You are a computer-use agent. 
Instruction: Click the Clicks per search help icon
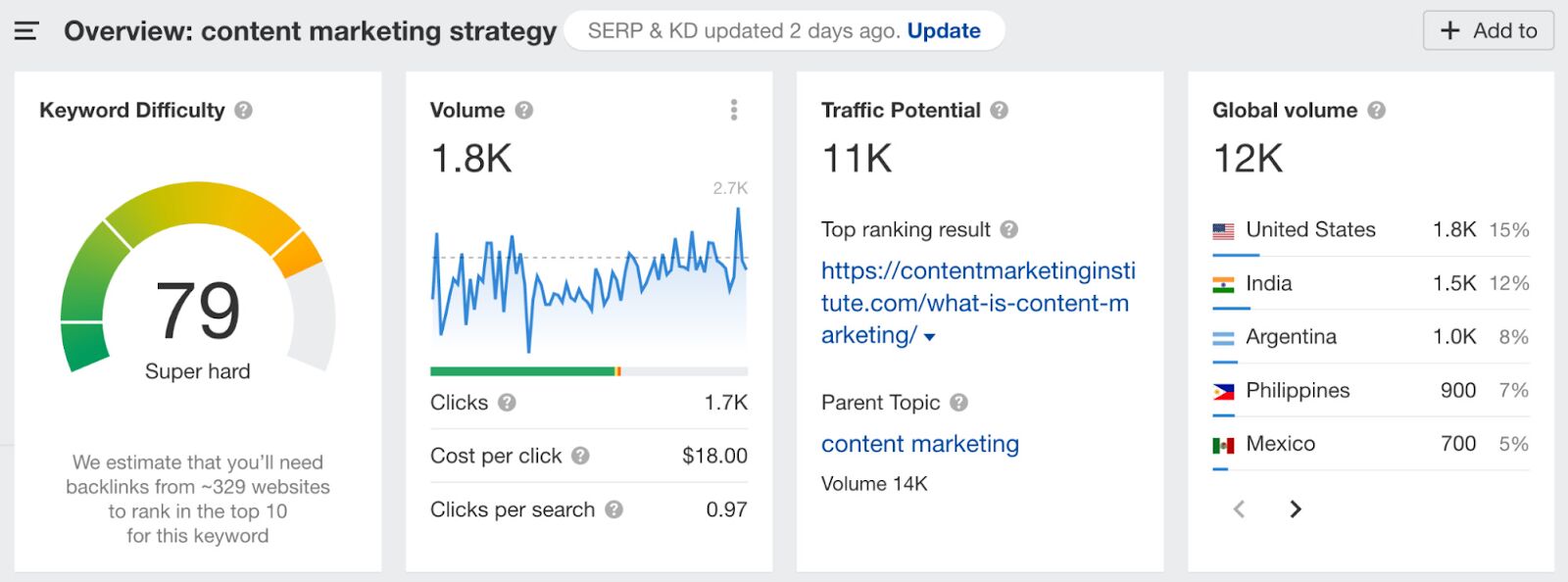click(x=615, y=509)
